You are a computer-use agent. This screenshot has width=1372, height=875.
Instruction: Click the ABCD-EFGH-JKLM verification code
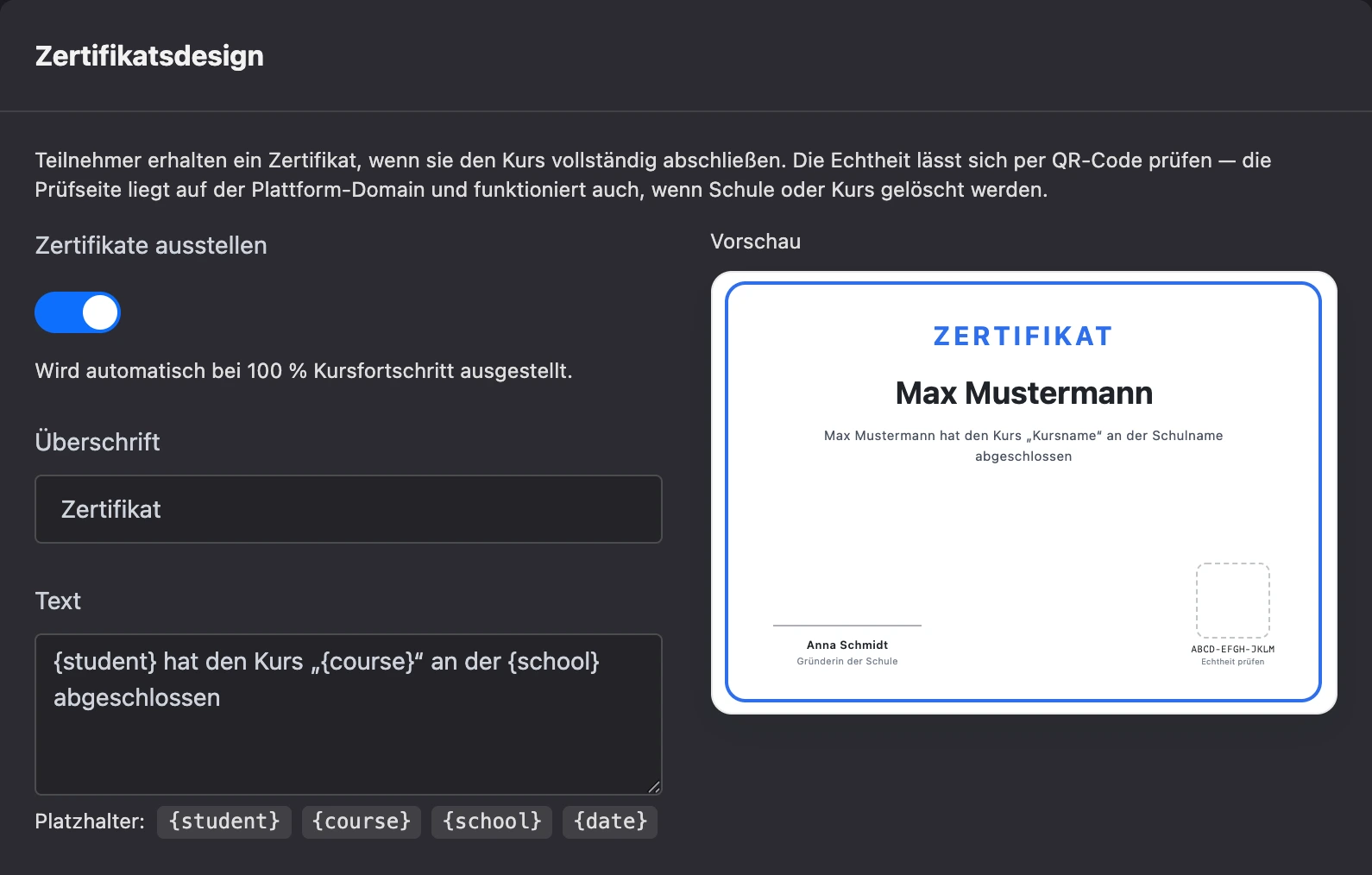click(1233, 649)
